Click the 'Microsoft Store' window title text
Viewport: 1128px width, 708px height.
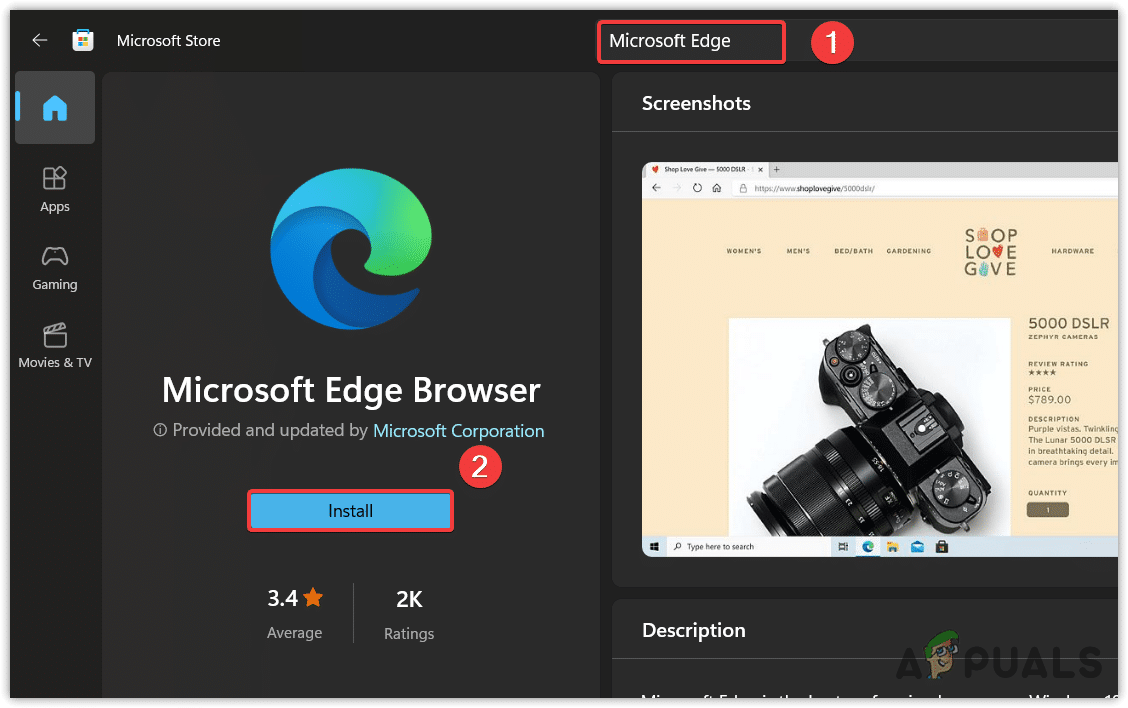pos(168,41)
